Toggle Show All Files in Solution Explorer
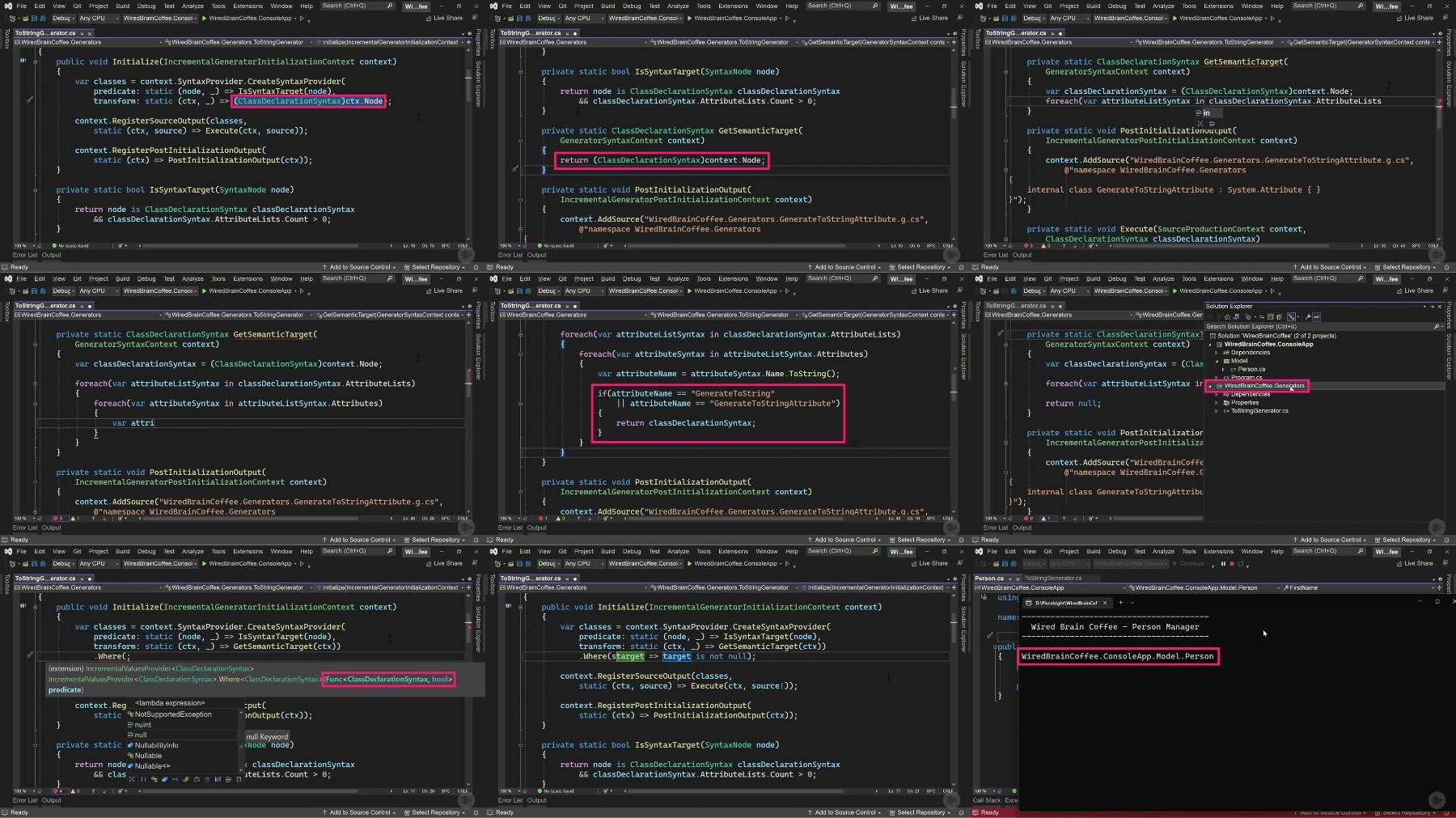Viewport: 1456px width, 818px height. pyautogui.click(x=1279, y=317)
